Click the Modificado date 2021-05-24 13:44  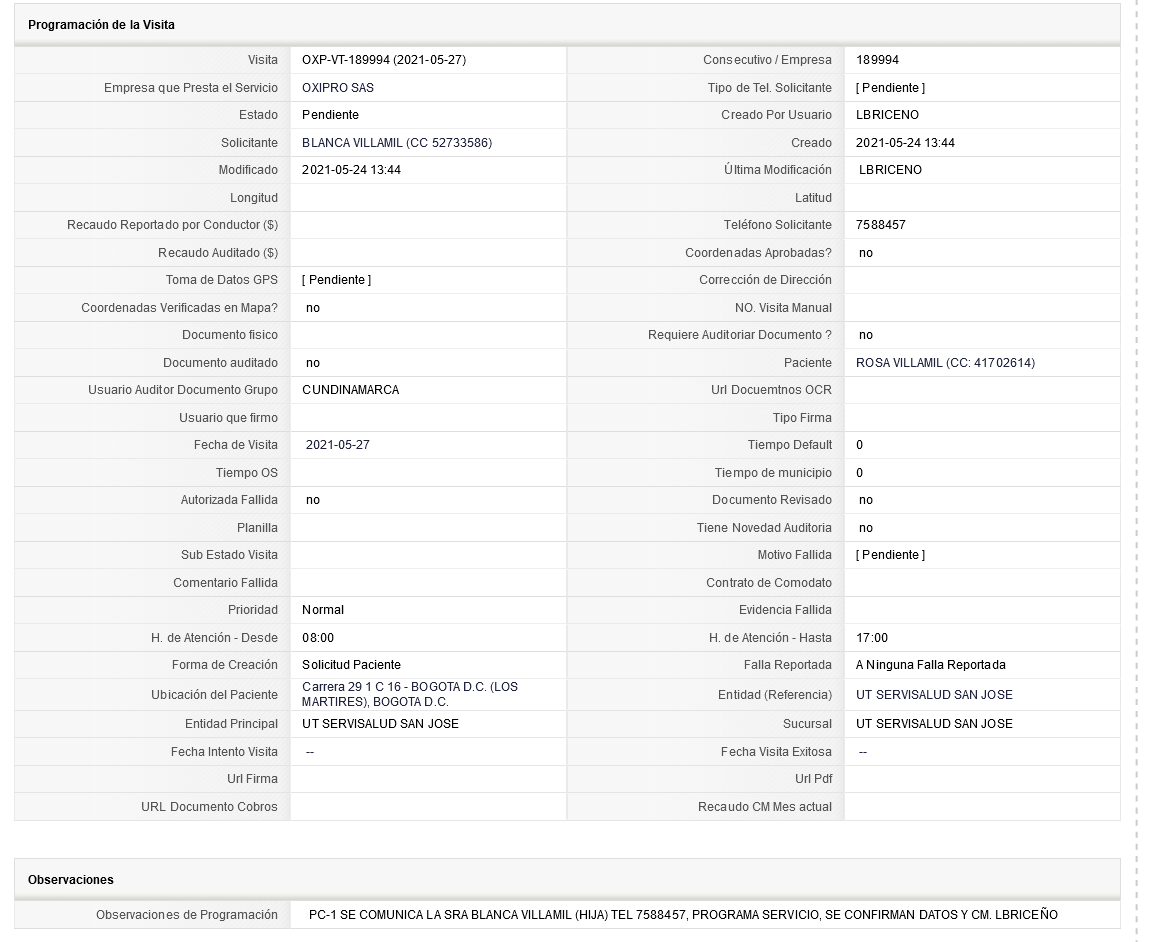coord(352,170)
